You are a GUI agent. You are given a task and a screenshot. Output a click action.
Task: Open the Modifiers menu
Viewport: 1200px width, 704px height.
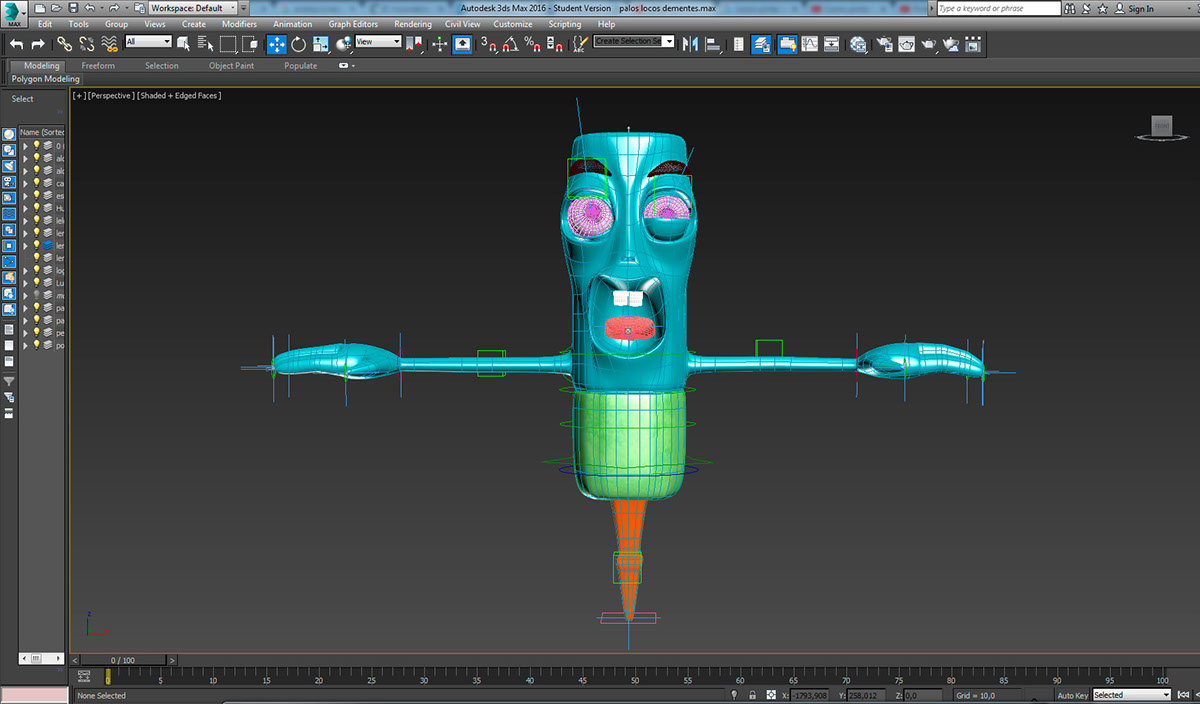239,24
